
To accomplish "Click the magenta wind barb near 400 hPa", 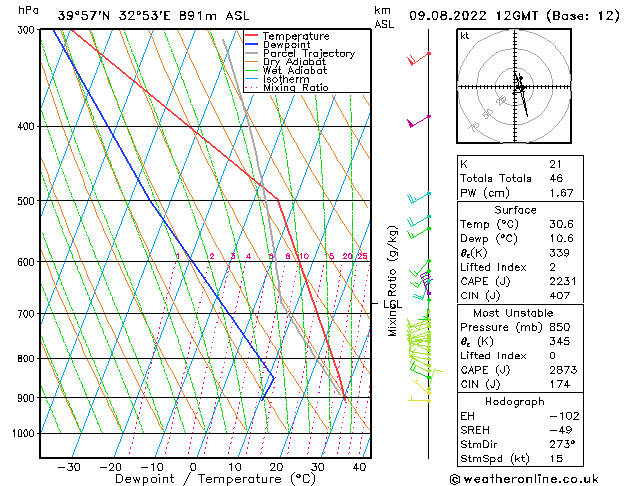I will click(418, 122).
